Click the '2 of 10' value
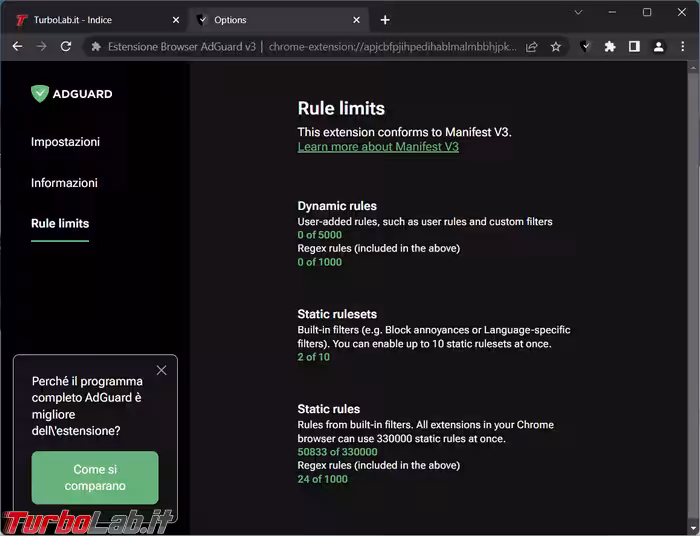The height and width of the screenshot is (536, 700). pyautogui.click(x=313, y=357)
